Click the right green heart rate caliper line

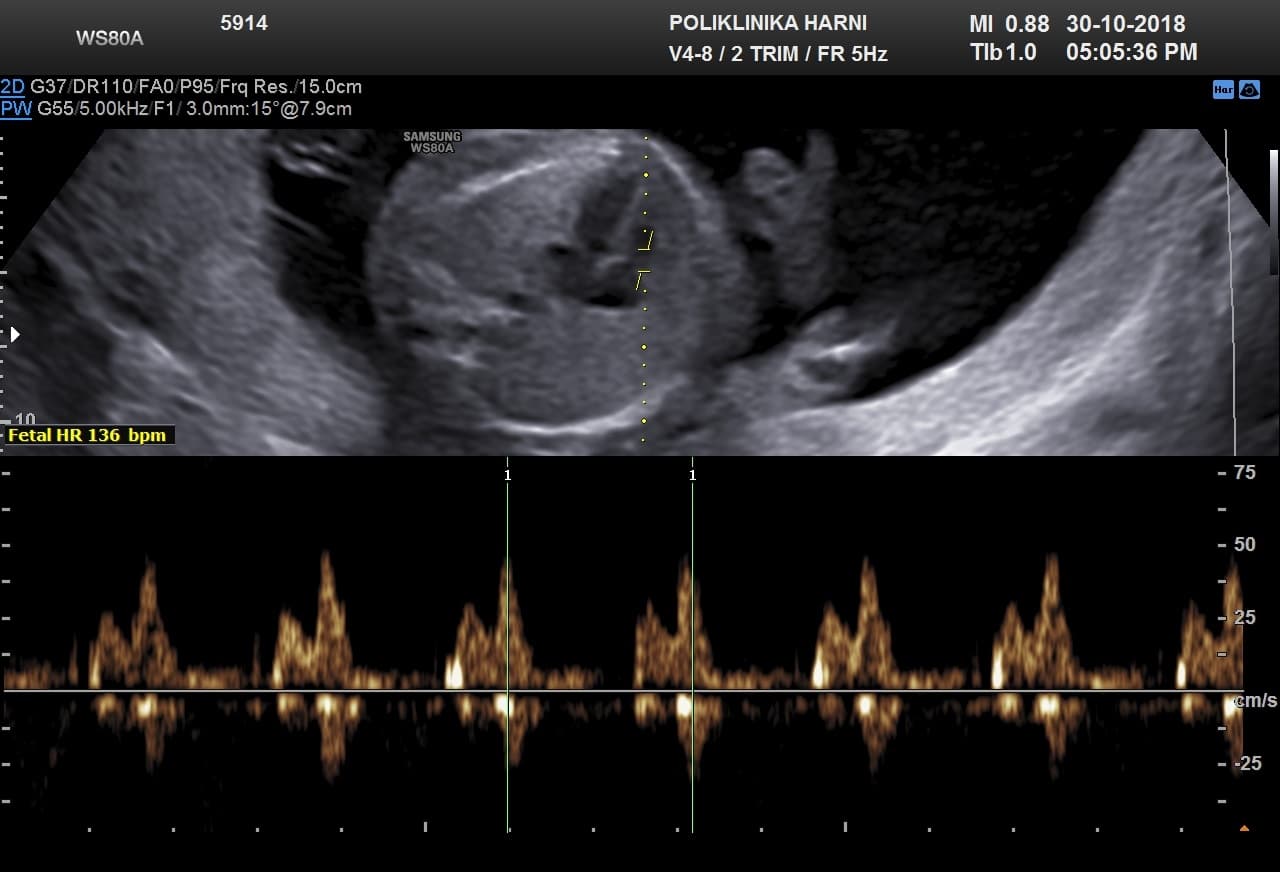click(x=692, y=650)
